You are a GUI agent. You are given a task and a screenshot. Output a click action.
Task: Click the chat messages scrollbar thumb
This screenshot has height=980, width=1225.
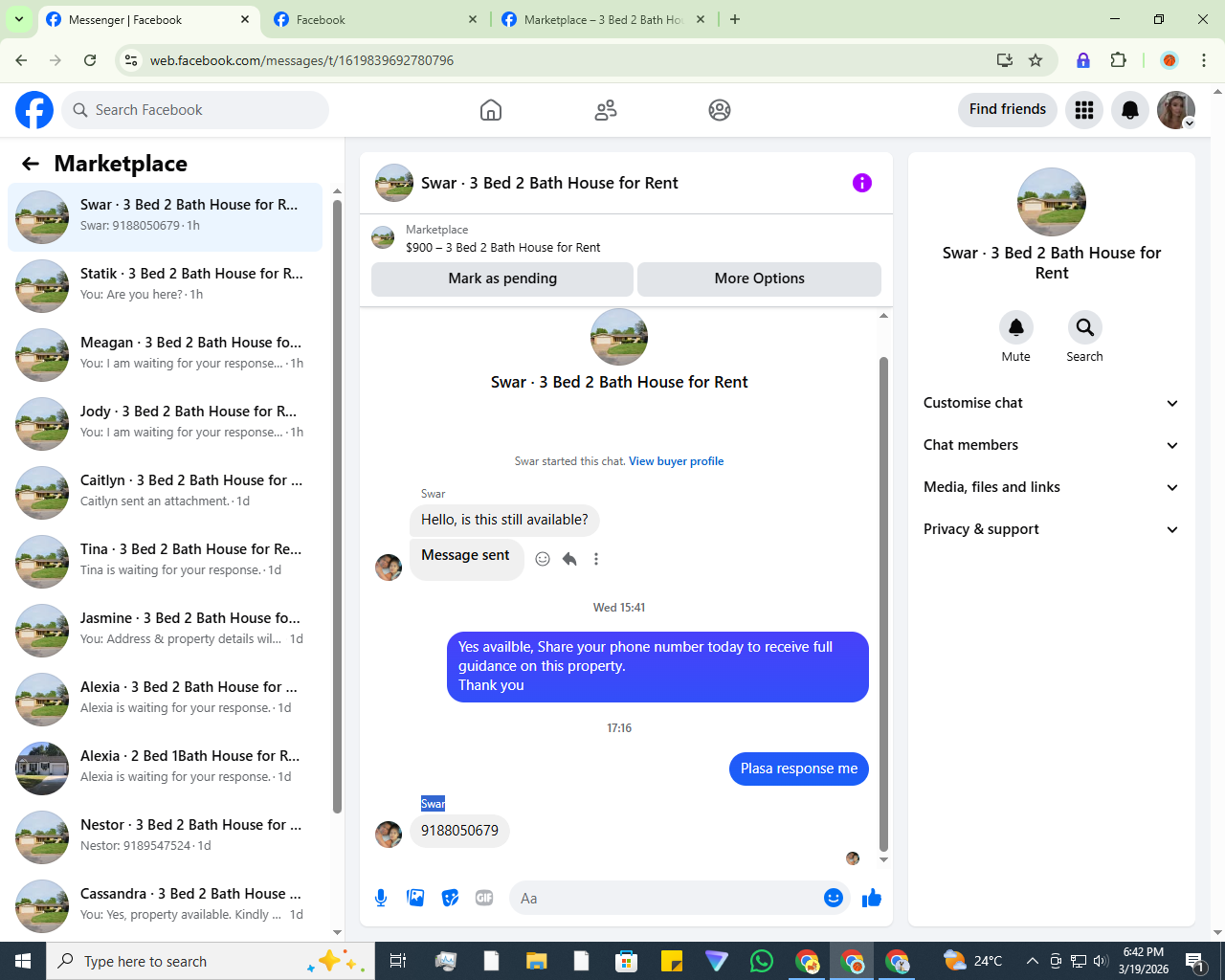(x=883, y=604)
